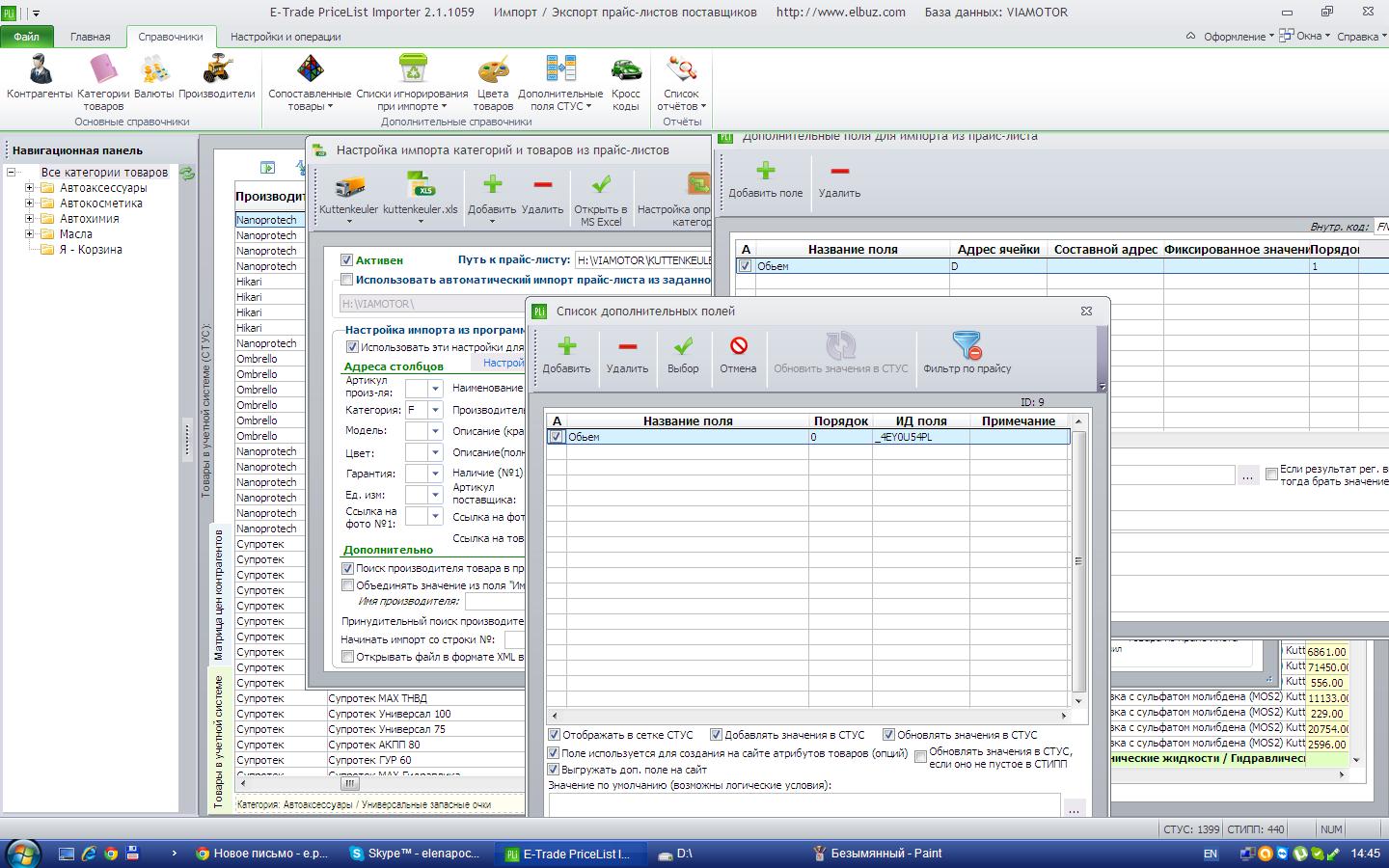Screen dimensions: 1389x868
Task: Open Кросс коды in the ribbon
Action: click(626, 81)
